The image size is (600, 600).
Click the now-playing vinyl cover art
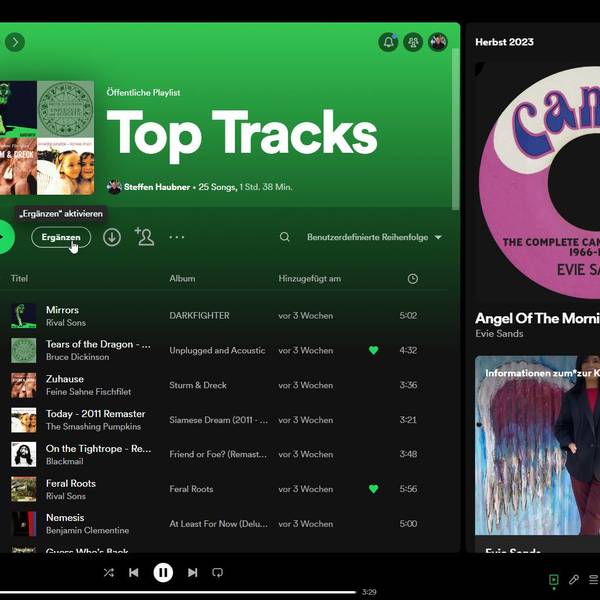(x=537, y=180)
